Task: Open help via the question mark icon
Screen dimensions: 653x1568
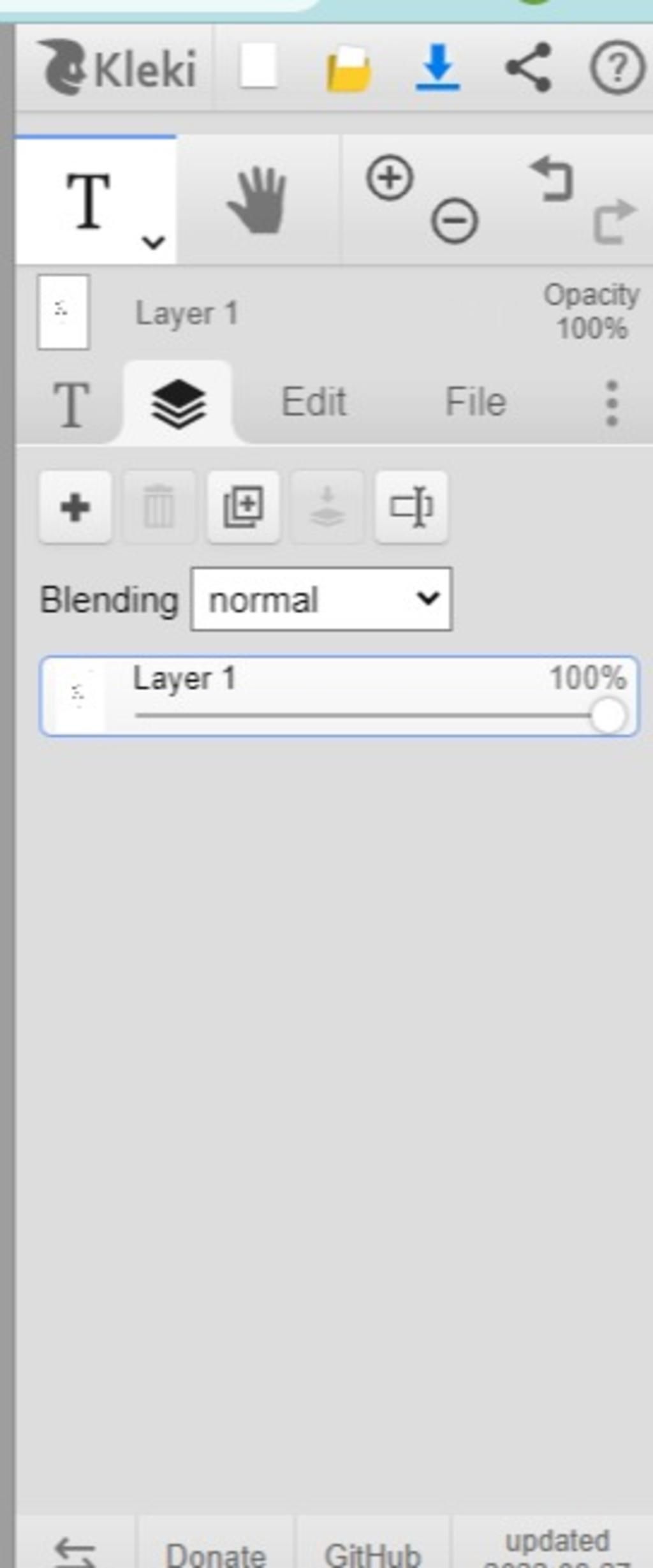Action: (617, 67)
